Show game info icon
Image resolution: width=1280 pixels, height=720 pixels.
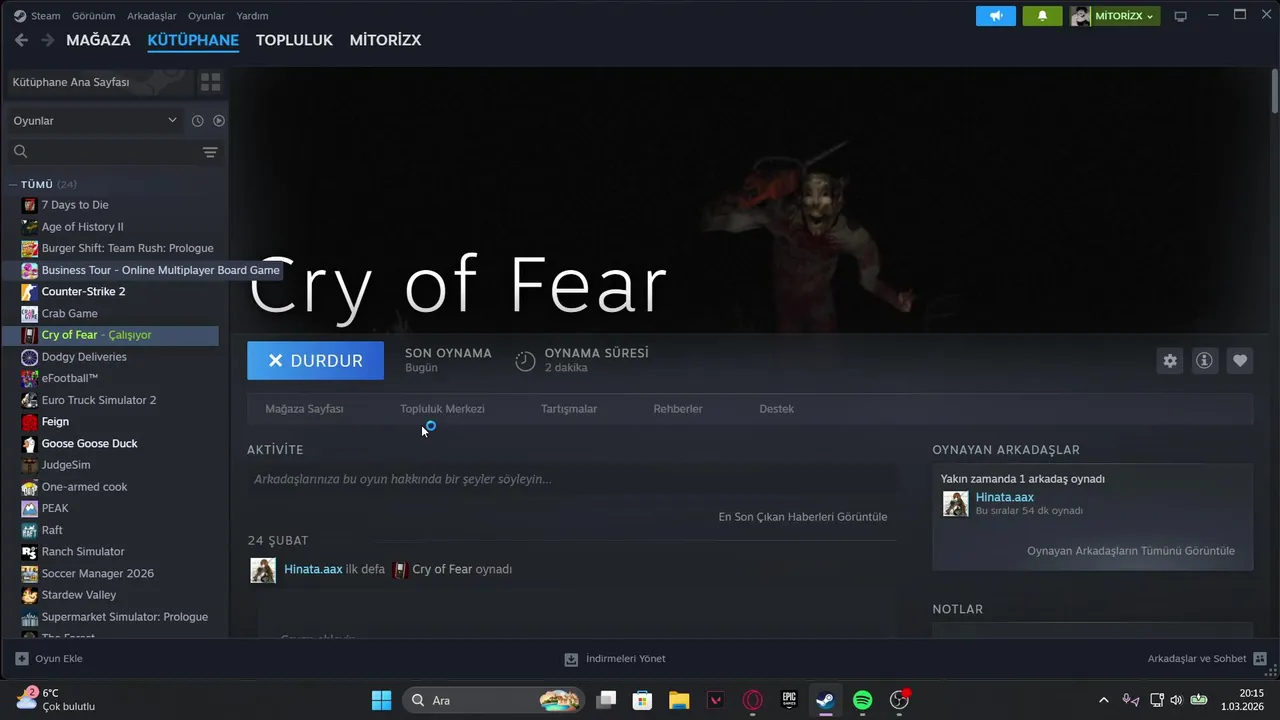(1204, 361)
